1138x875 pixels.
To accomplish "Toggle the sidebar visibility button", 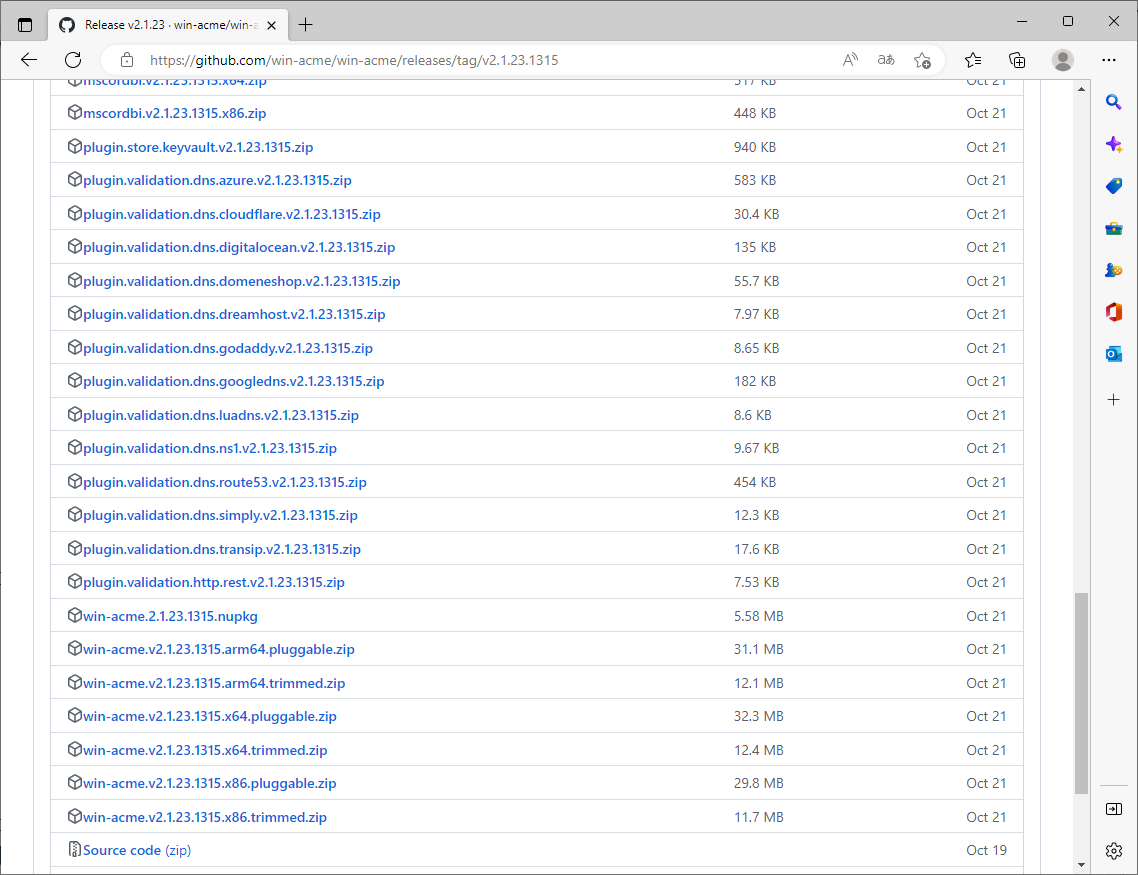I will pos(1114,809).
